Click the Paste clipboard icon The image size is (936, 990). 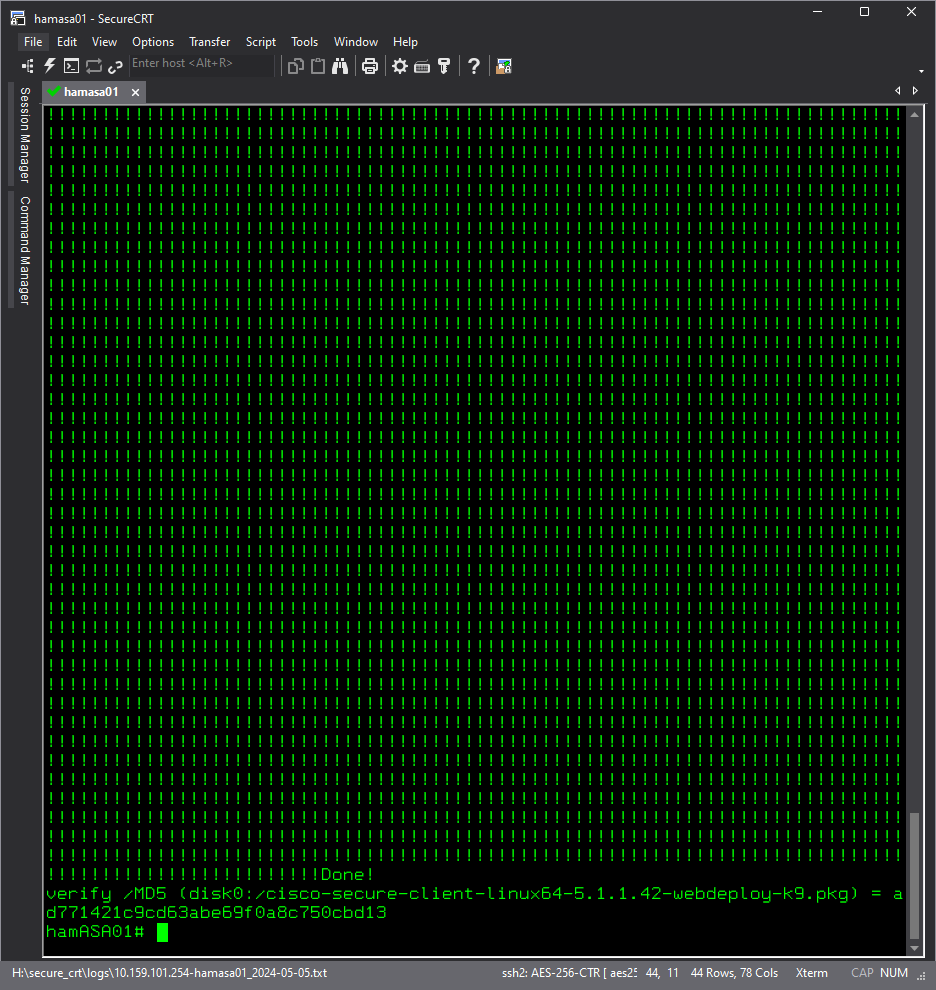(x=317, y=66)
